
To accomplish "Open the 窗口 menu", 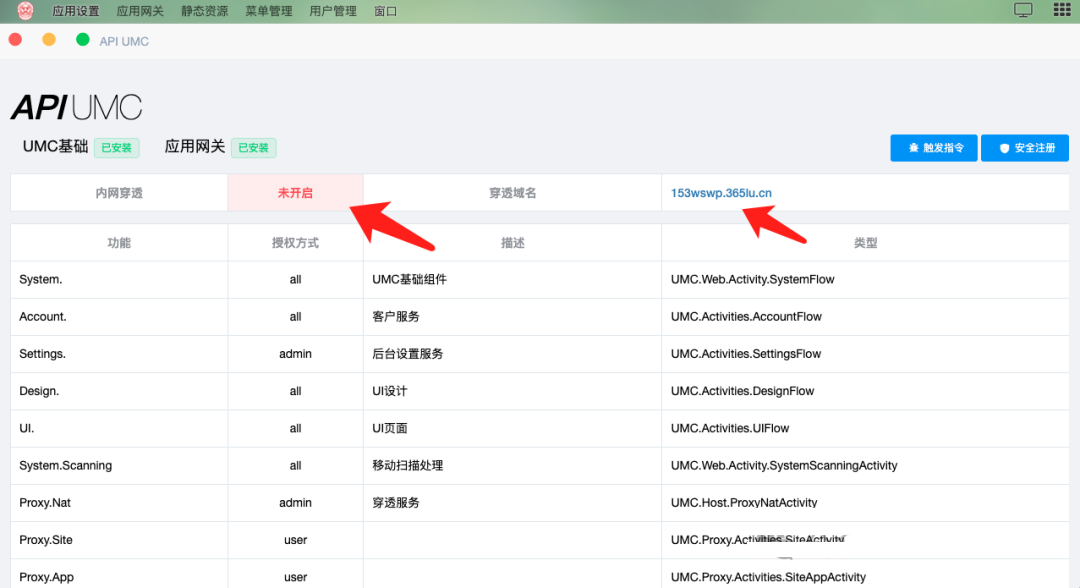I will [385, 12].
